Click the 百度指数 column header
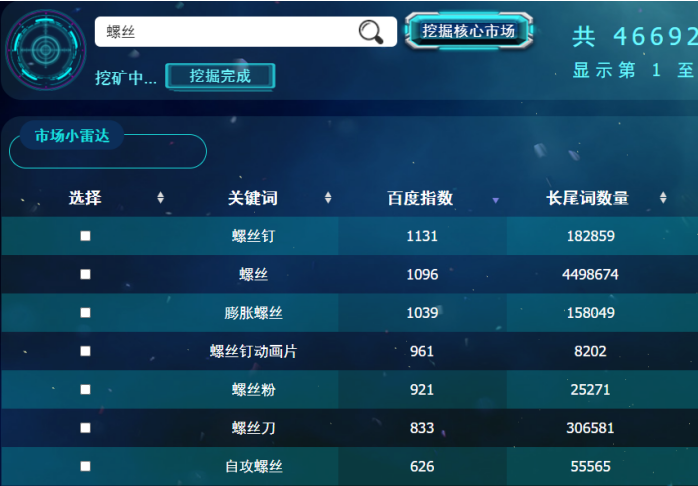Screen dimensions: 698x486 [420, 198]
